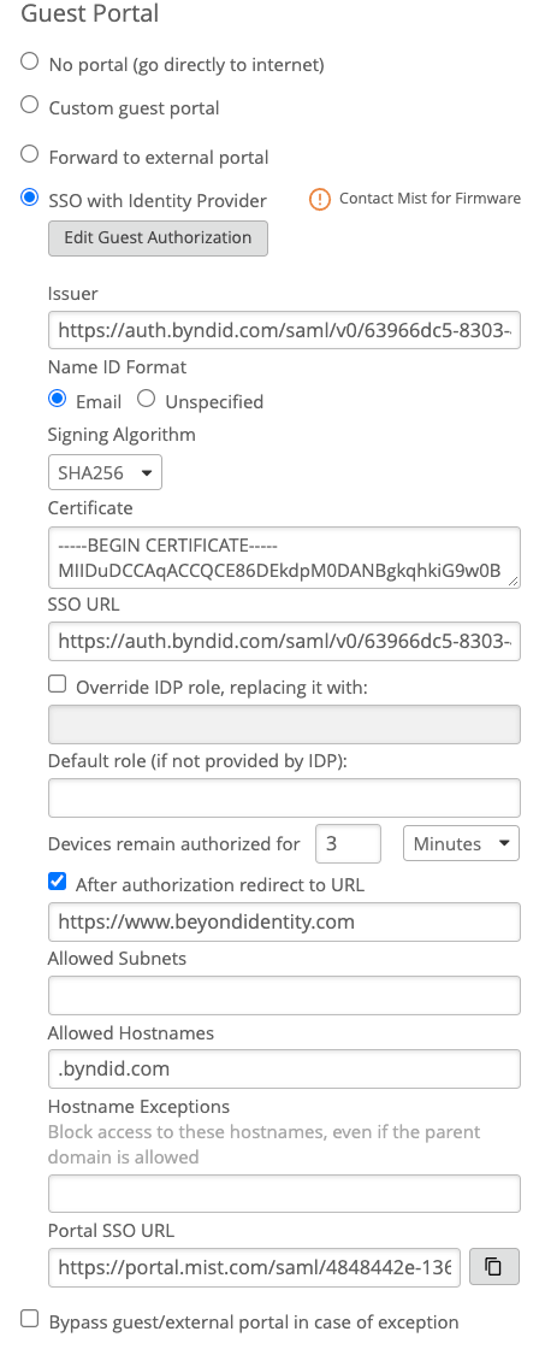Viewport: 546px width, 1350px height.
Task: Open the Minutes duration unit dropdown
Action: click(x=461, y=843)
